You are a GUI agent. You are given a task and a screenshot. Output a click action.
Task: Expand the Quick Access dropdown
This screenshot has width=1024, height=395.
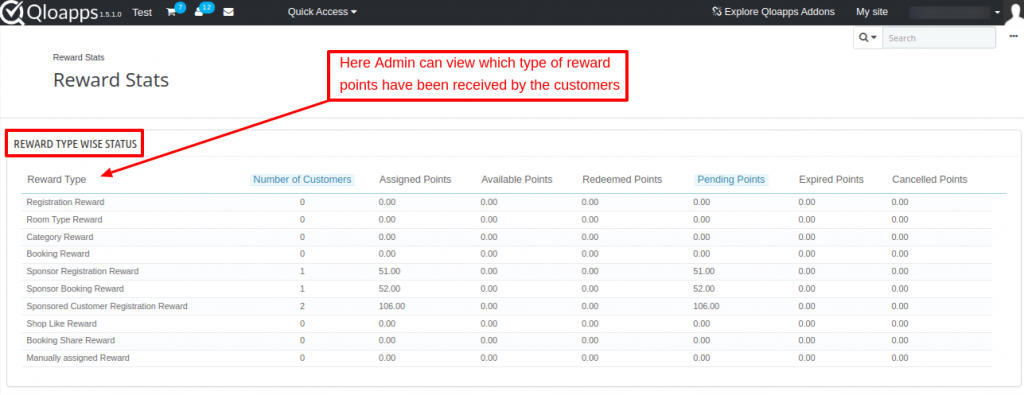[322, 12]
